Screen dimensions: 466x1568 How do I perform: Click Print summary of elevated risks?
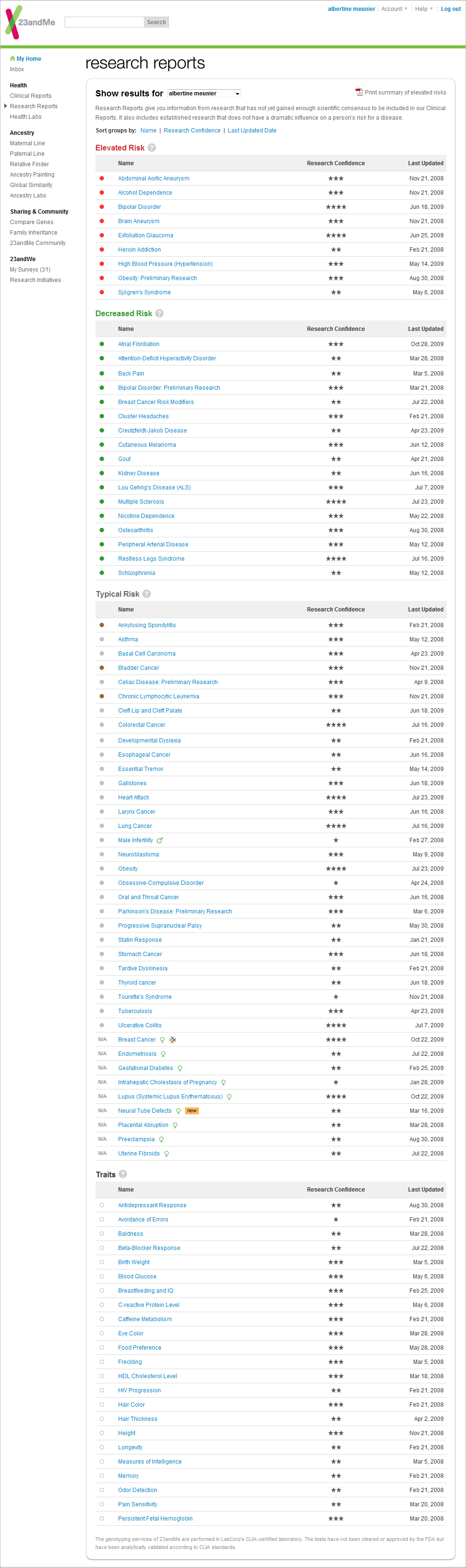pos(405,93)
